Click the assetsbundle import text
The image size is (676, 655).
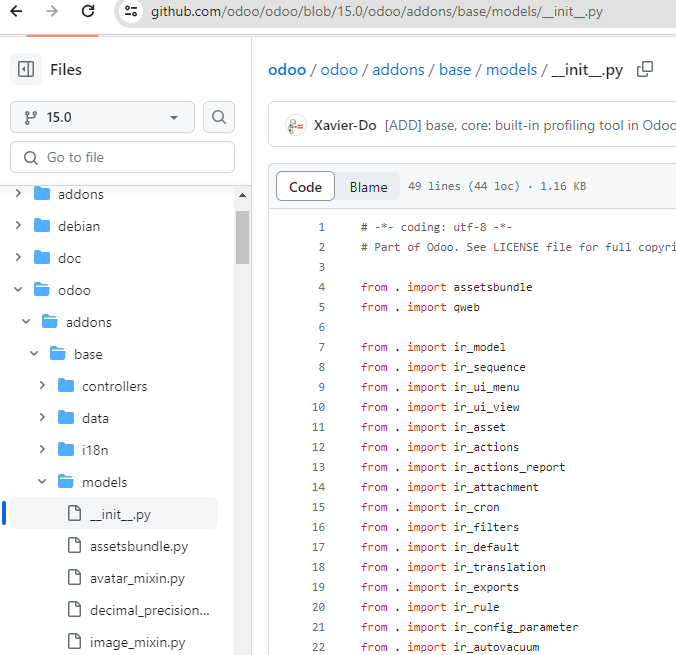(493, 287)
